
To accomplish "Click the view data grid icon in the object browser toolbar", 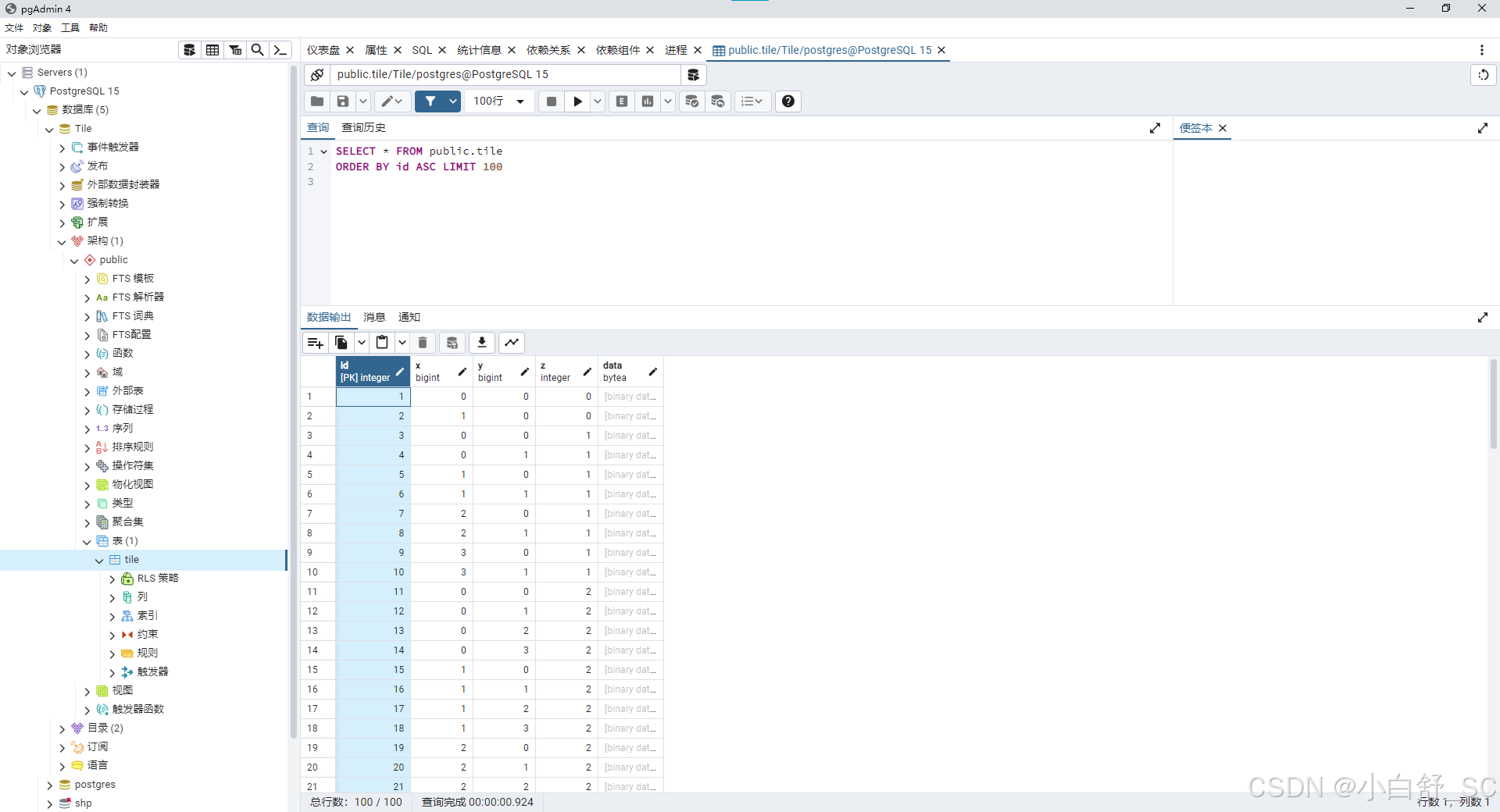I will coord(212,50).
